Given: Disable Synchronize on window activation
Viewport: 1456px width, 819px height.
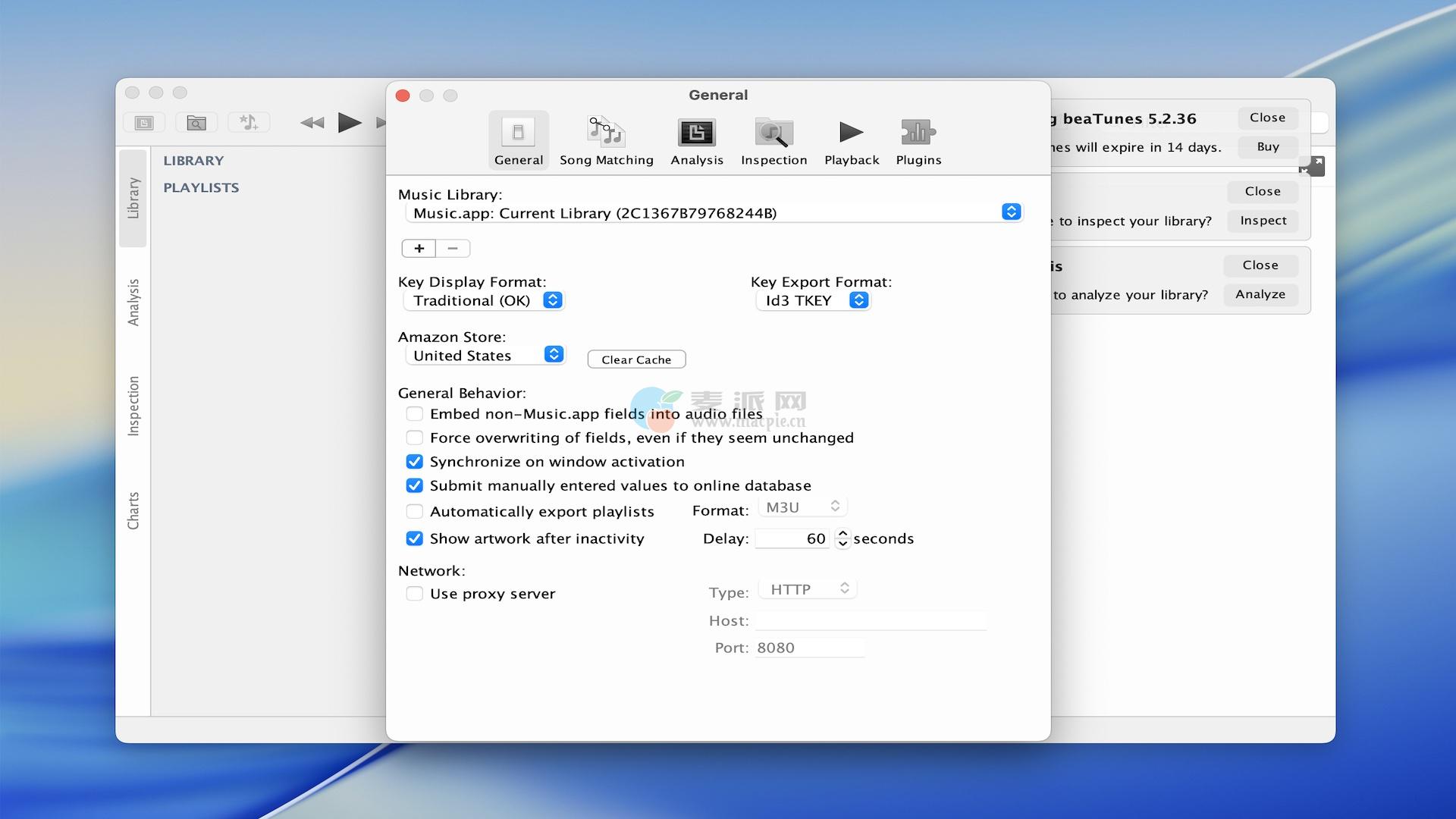Looking at the screenshot, I should [x=414, y=462].
